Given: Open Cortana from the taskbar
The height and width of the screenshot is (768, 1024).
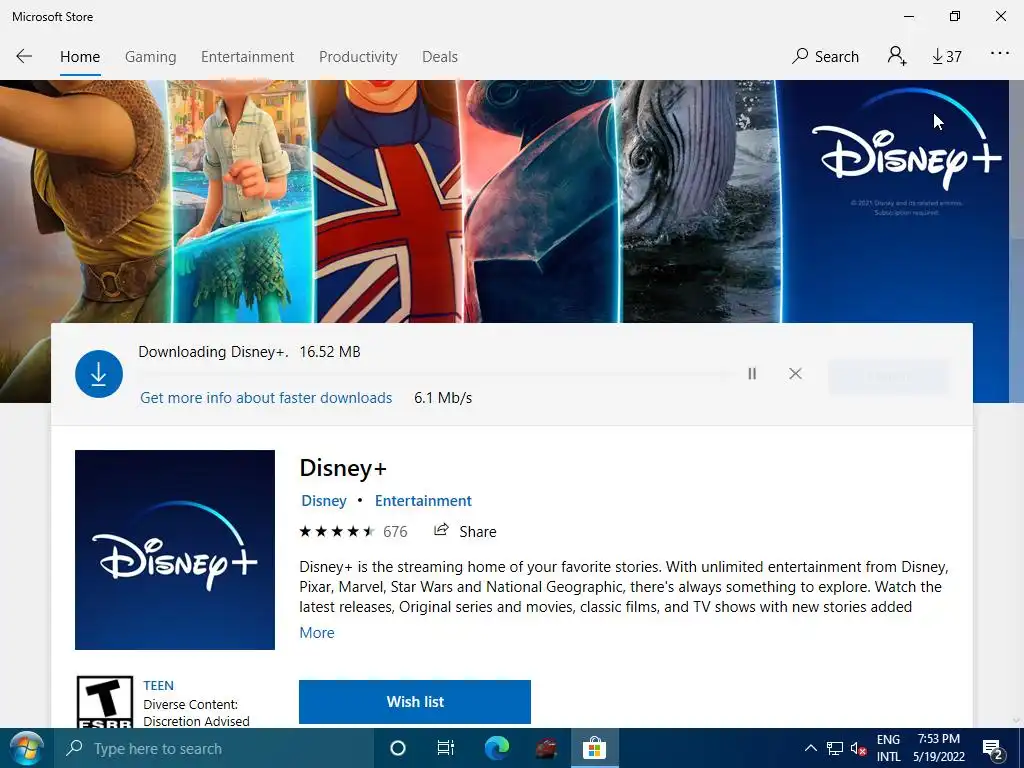Looking at the screenshot, I should pyautogui.click(x=397, y=748).
